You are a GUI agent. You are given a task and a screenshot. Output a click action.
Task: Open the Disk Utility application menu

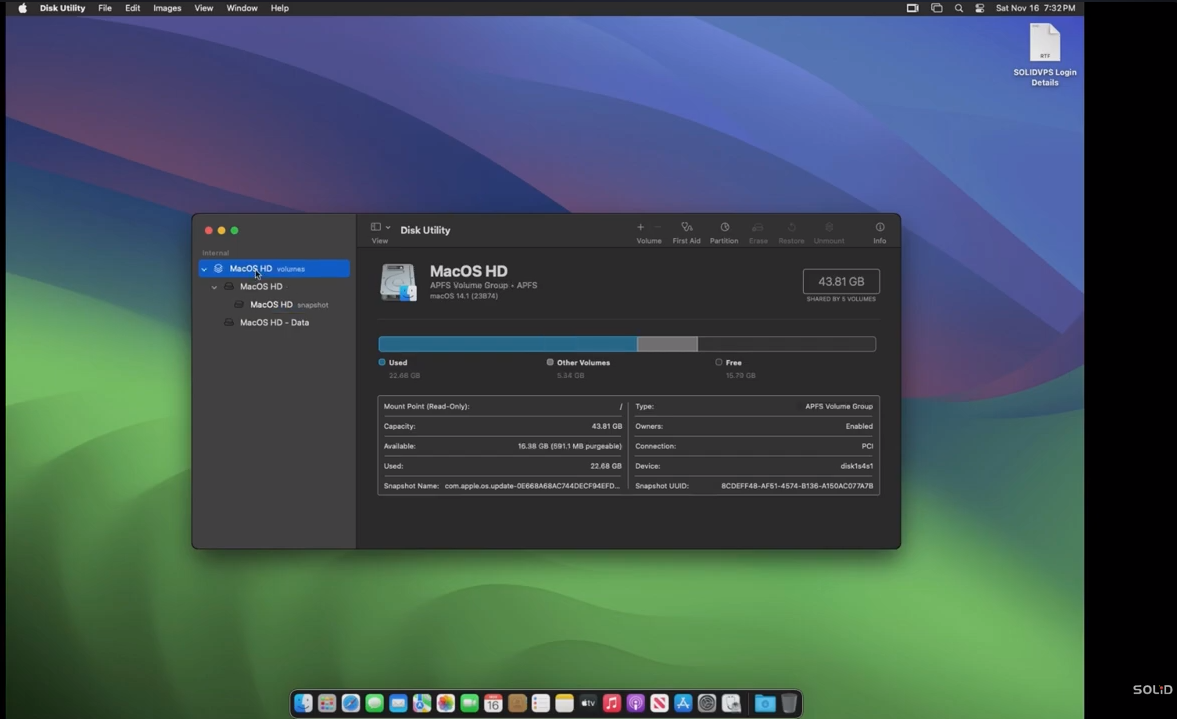pyautogui.click(x=62, y=8)
